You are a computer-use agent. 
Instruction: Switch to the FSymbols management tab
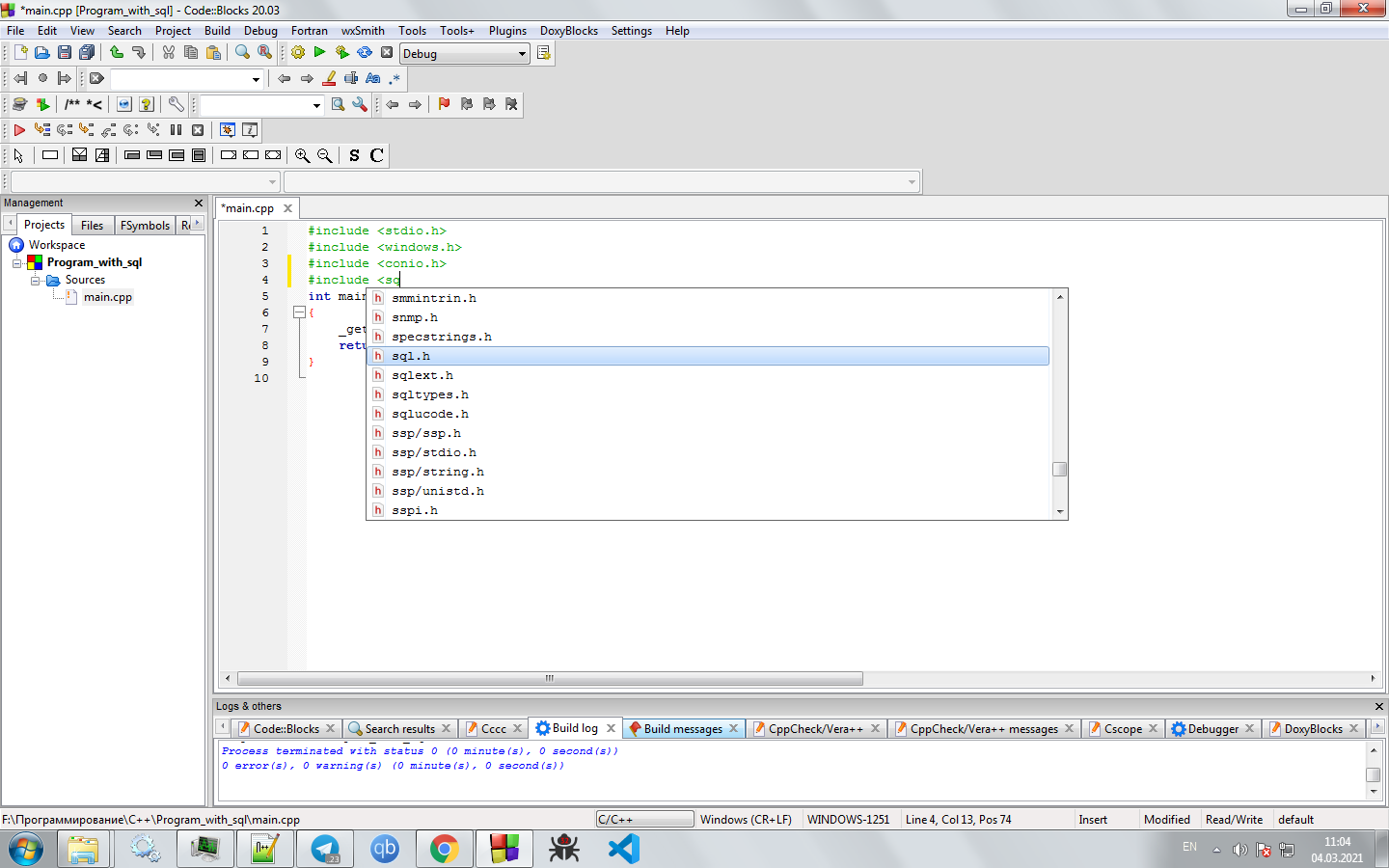pyautogui.click(x=145, y=225)
